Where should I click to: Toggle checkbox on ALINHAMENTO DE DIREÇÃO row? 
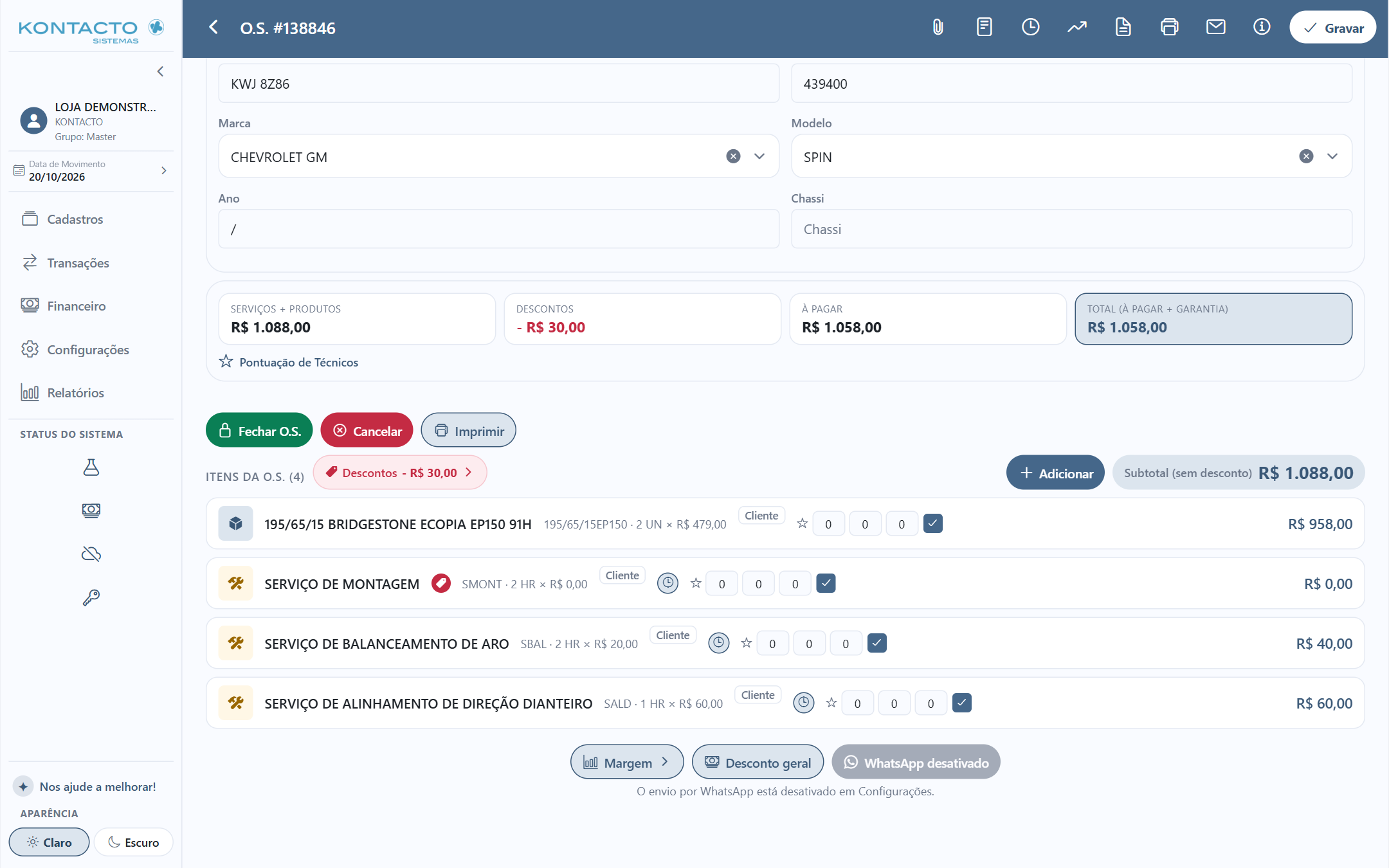click(x=961, y=703)
